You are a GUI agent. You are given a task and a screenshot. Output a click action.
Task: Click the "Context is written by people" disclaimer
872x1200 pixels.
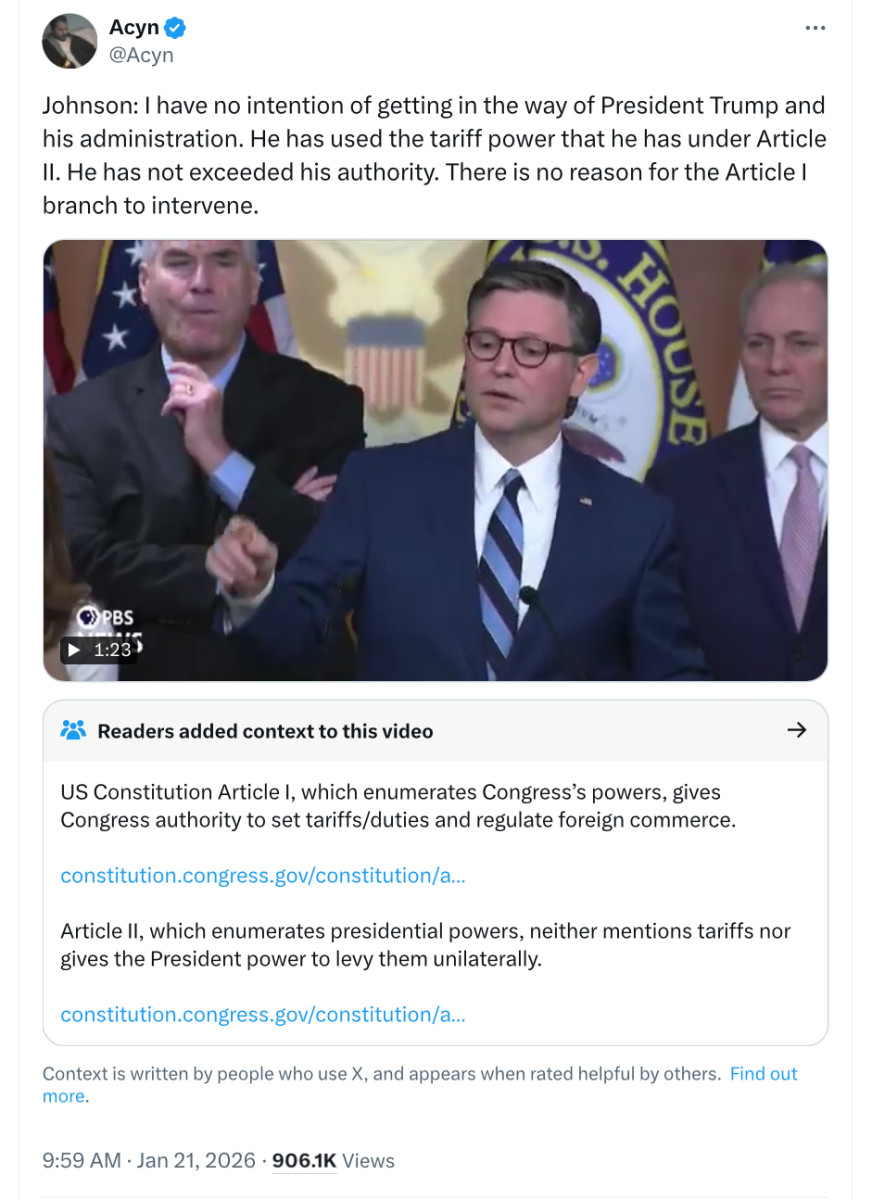coord(380,1074)
